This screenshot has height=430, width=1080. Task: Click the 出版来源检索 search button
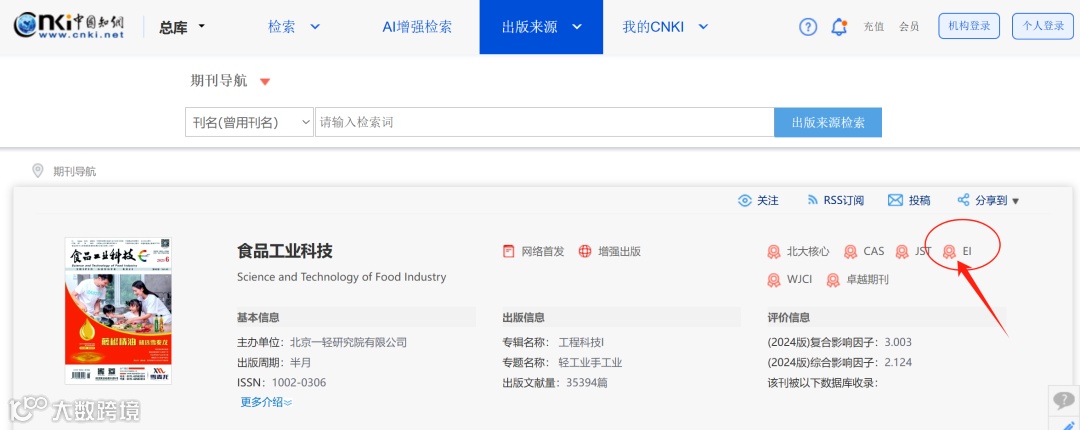[x=828, y=122]
